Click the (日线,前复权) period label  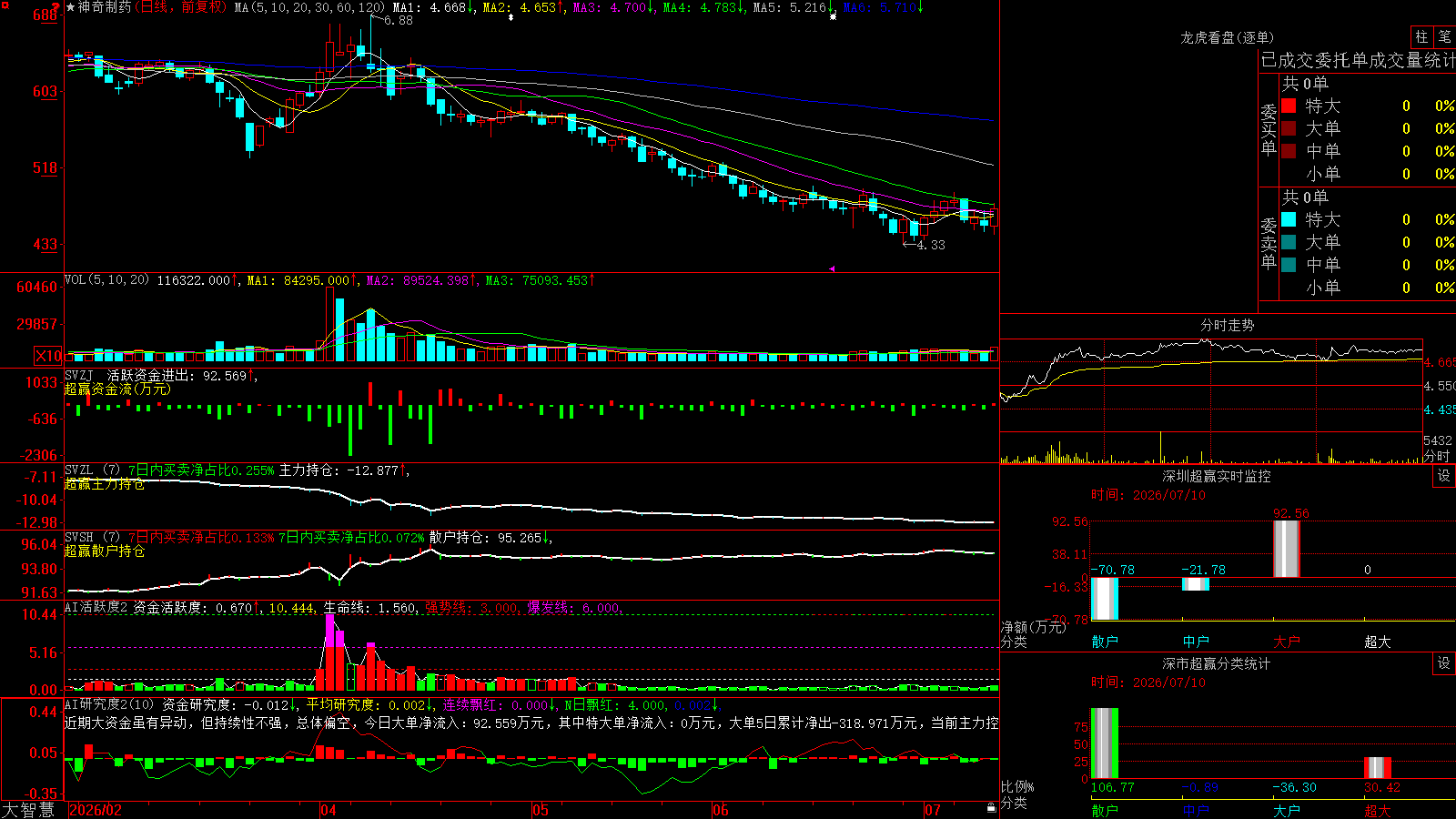click(180, 7)
